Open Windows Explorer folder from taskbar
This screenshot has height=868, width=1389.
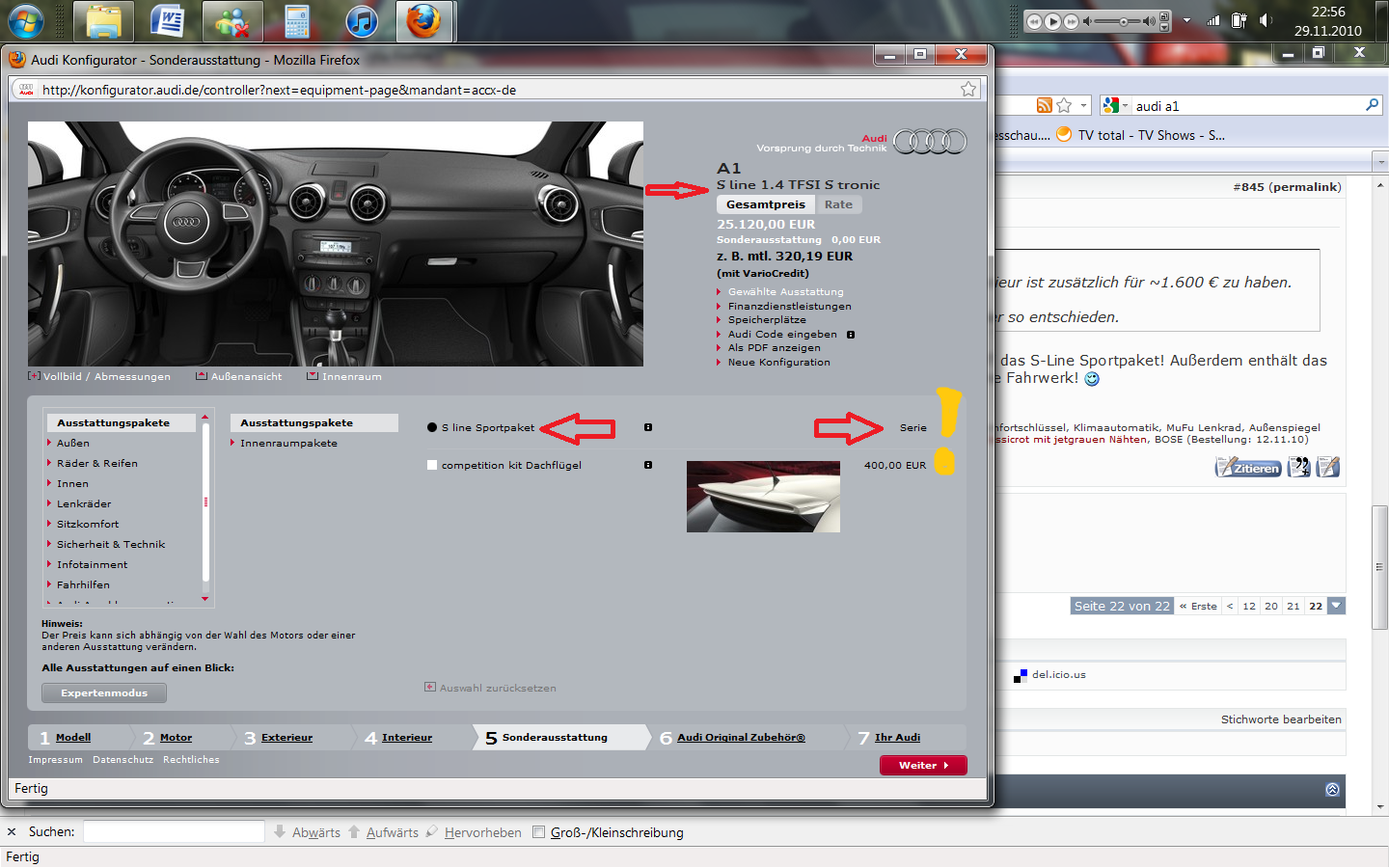pos(103,20)
